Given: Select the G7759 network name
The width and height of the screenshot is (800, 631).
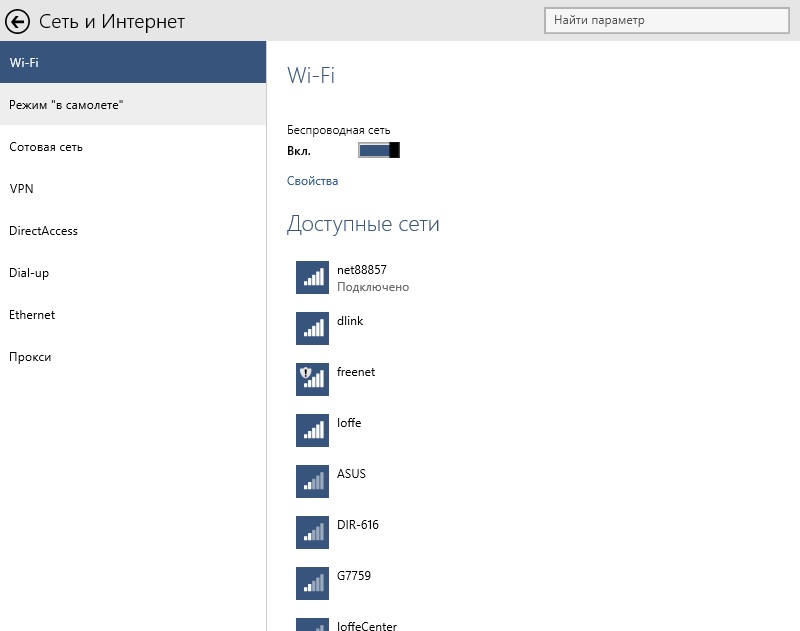Looking at the screenshot, I should [x=354, y=576].
